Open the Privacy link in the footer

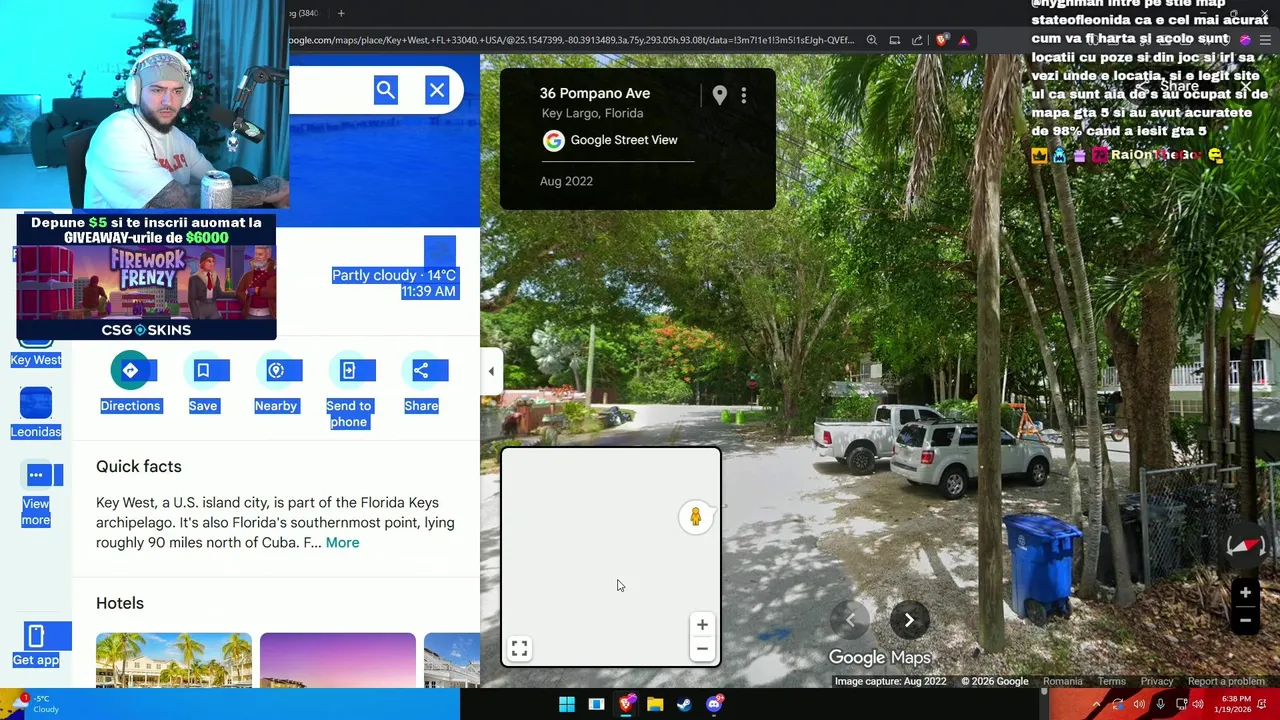pyautogui.click(x=1157, y=682)
